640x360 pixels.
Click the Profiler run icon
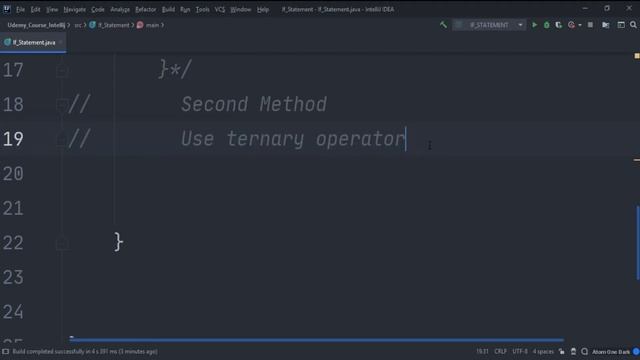[x=571, y=25]
